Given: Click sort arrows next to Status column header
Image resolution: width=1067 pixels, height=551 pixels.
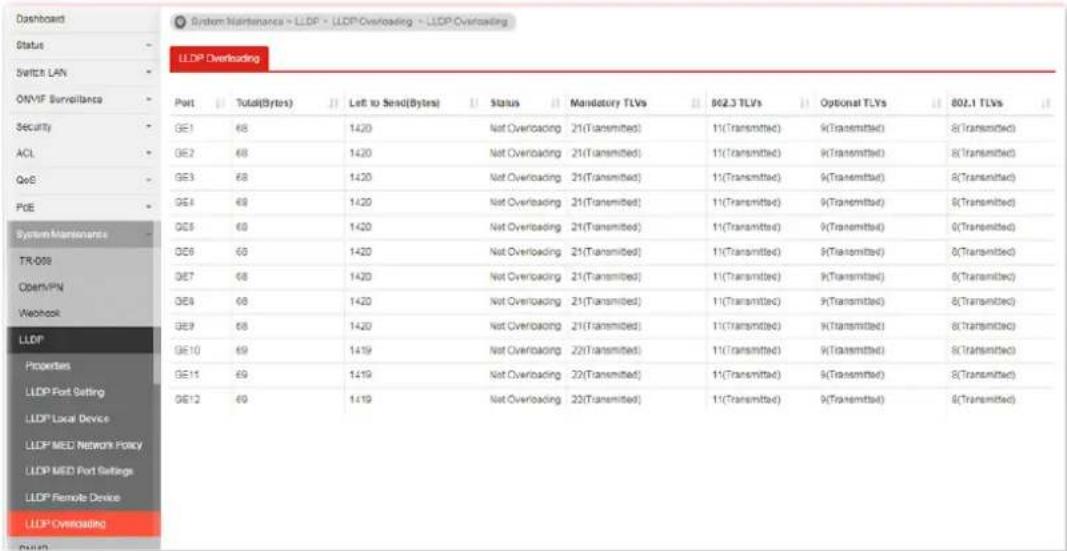Looking at the screenshot, I should [x=556, y=103].
